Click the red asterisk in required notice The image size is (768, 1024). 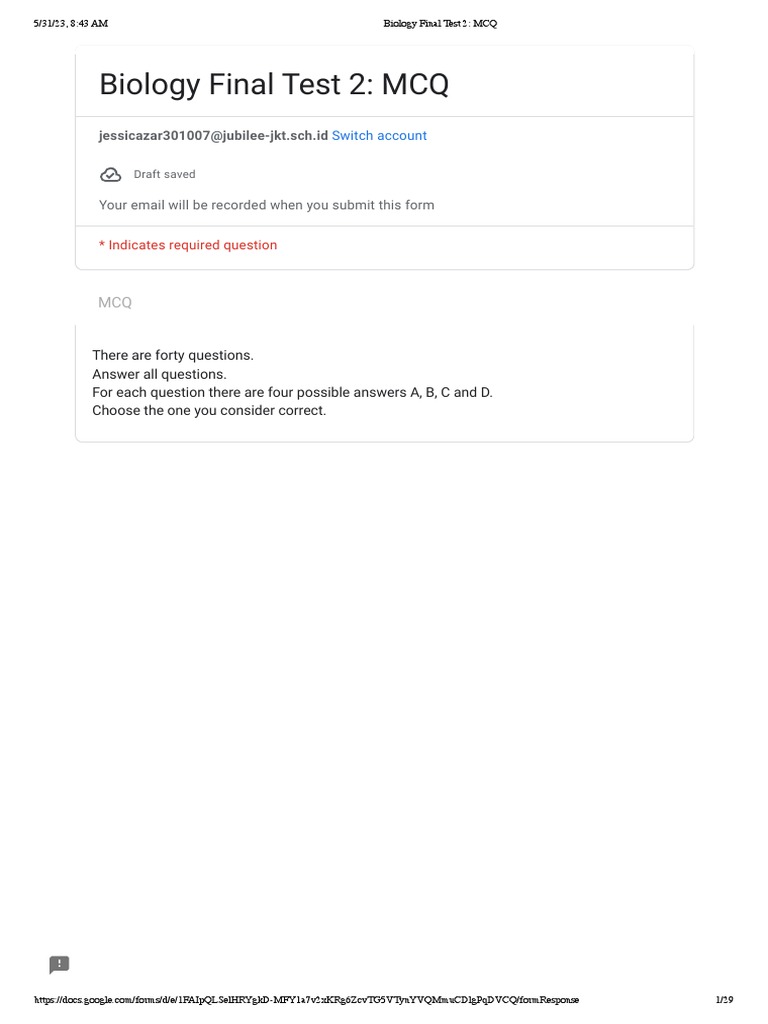(x=102, y=245)
